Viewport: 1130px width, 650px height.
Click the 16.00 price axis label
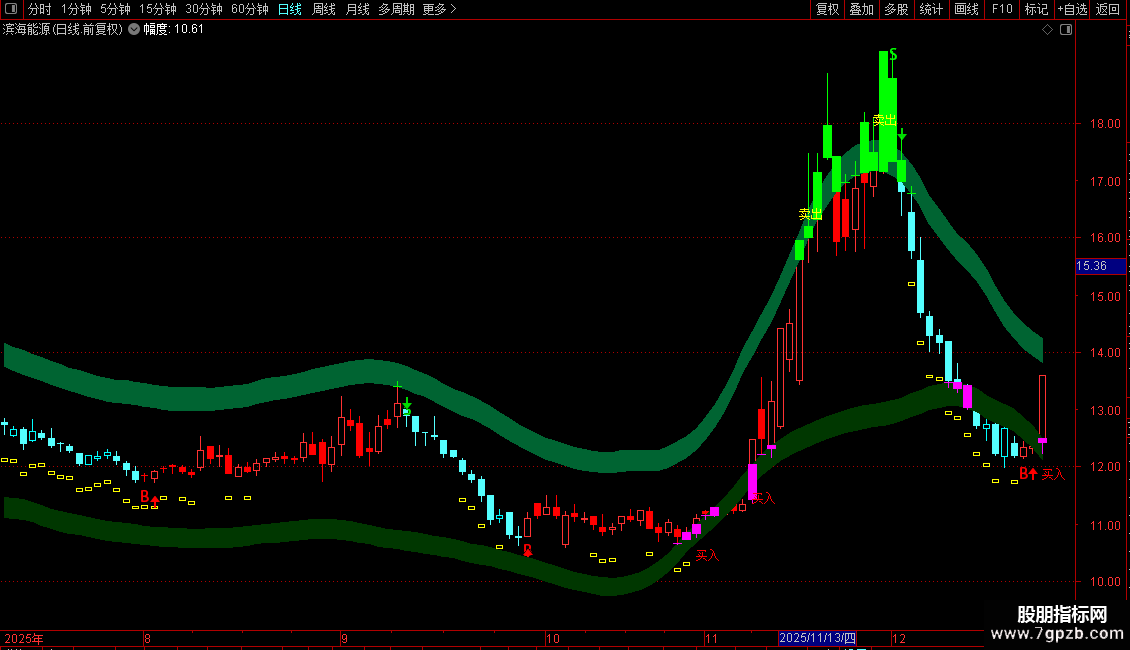point(1105,238)
